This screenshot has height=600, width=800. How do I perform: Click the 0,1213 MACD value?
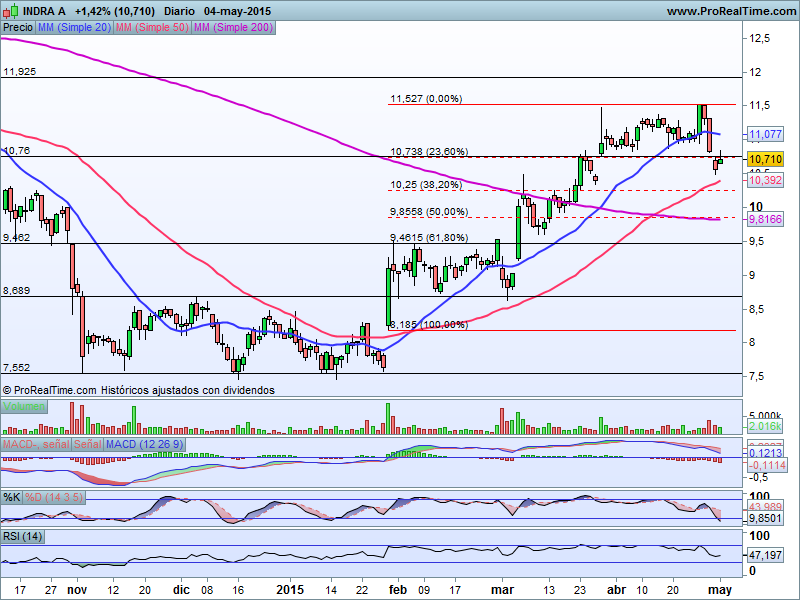click(765, 453)
